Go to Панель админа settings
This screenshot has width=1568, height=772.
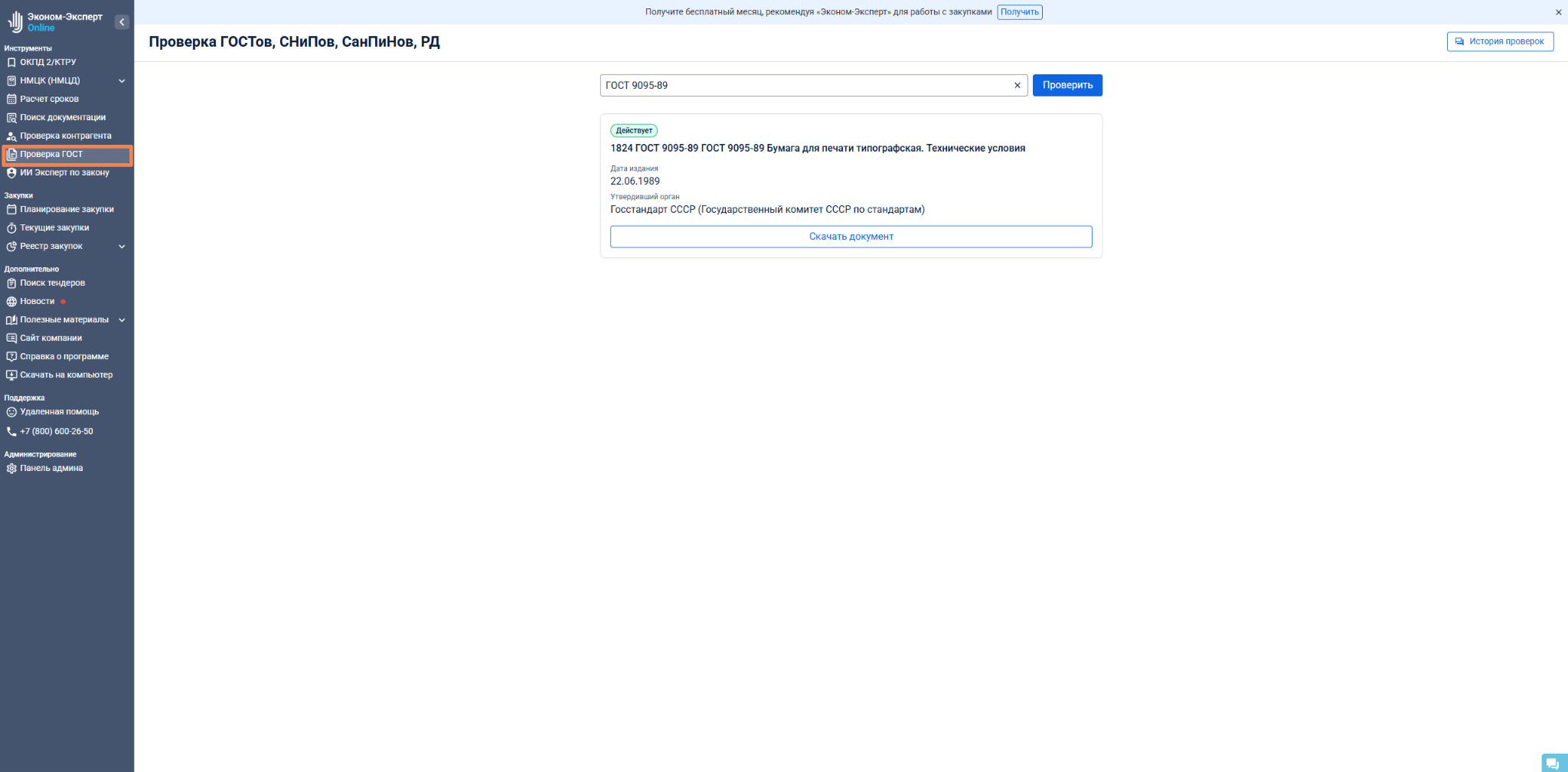pyautogui.click(x=51, y=468)
